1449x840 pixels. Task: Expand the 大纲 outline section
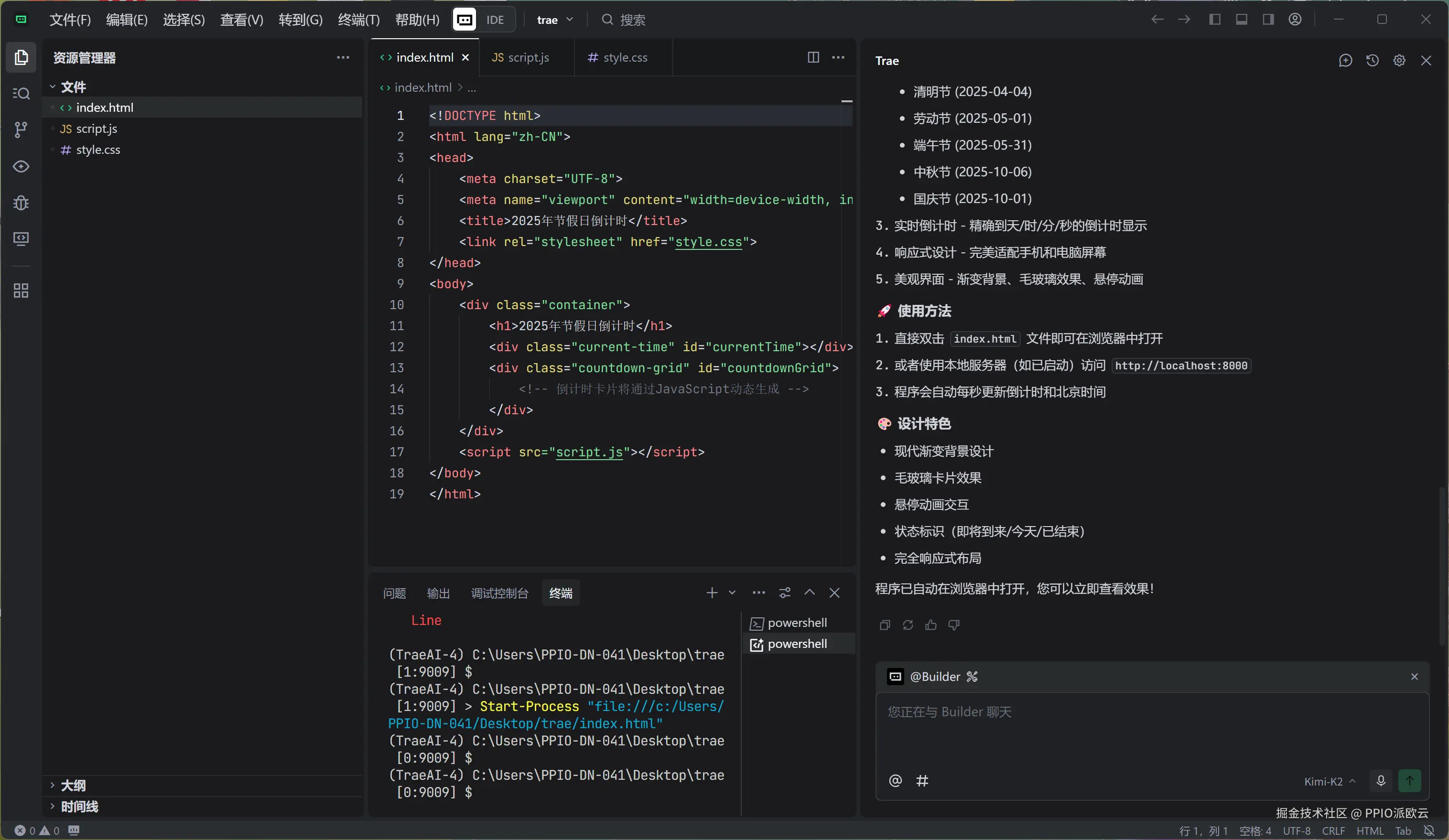tap(73, 786)
